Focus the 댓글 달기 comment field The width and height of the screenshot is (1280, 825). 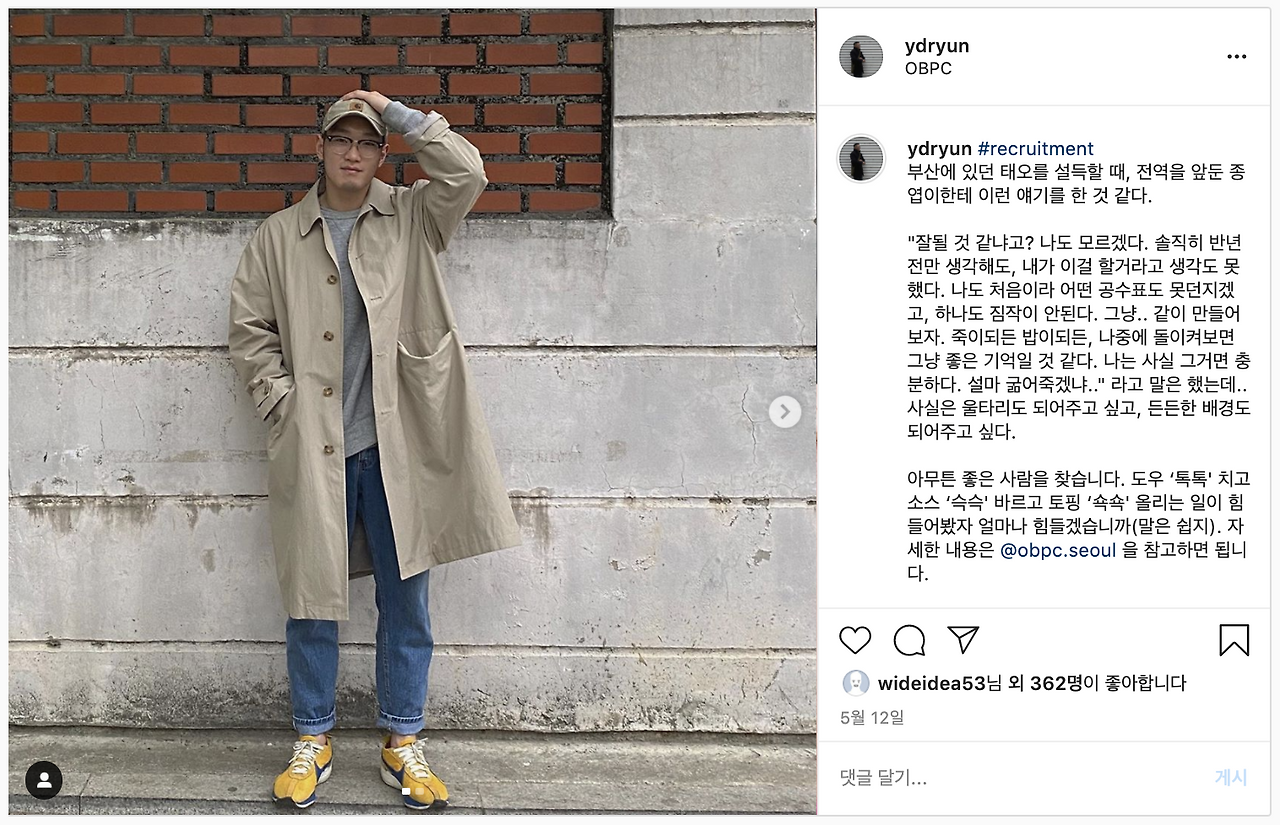(x=1015, y=777)
